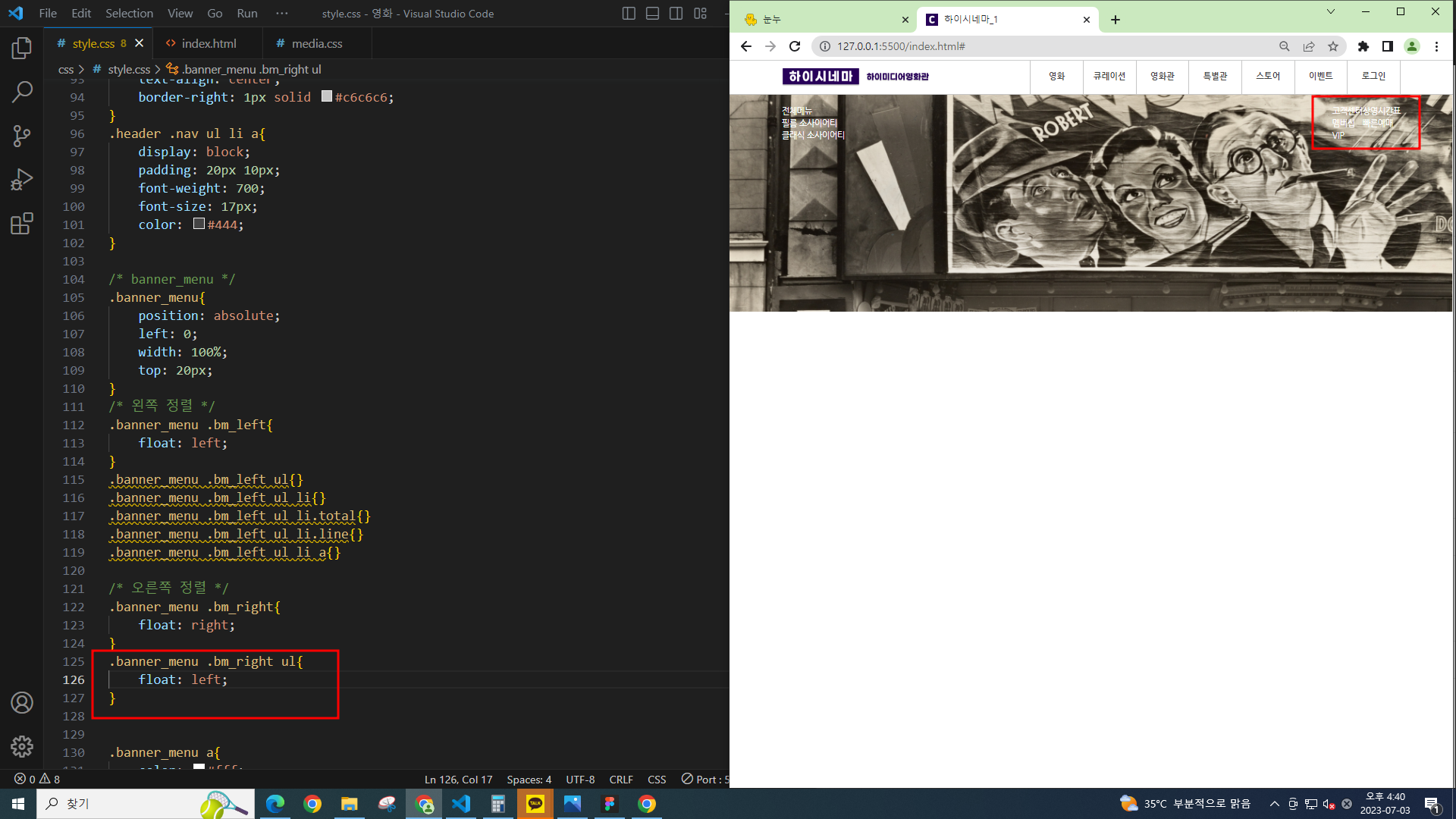The height and width of the screenshot is (819, 1456).
Task: Open the Selection menu
Action: 129,14
